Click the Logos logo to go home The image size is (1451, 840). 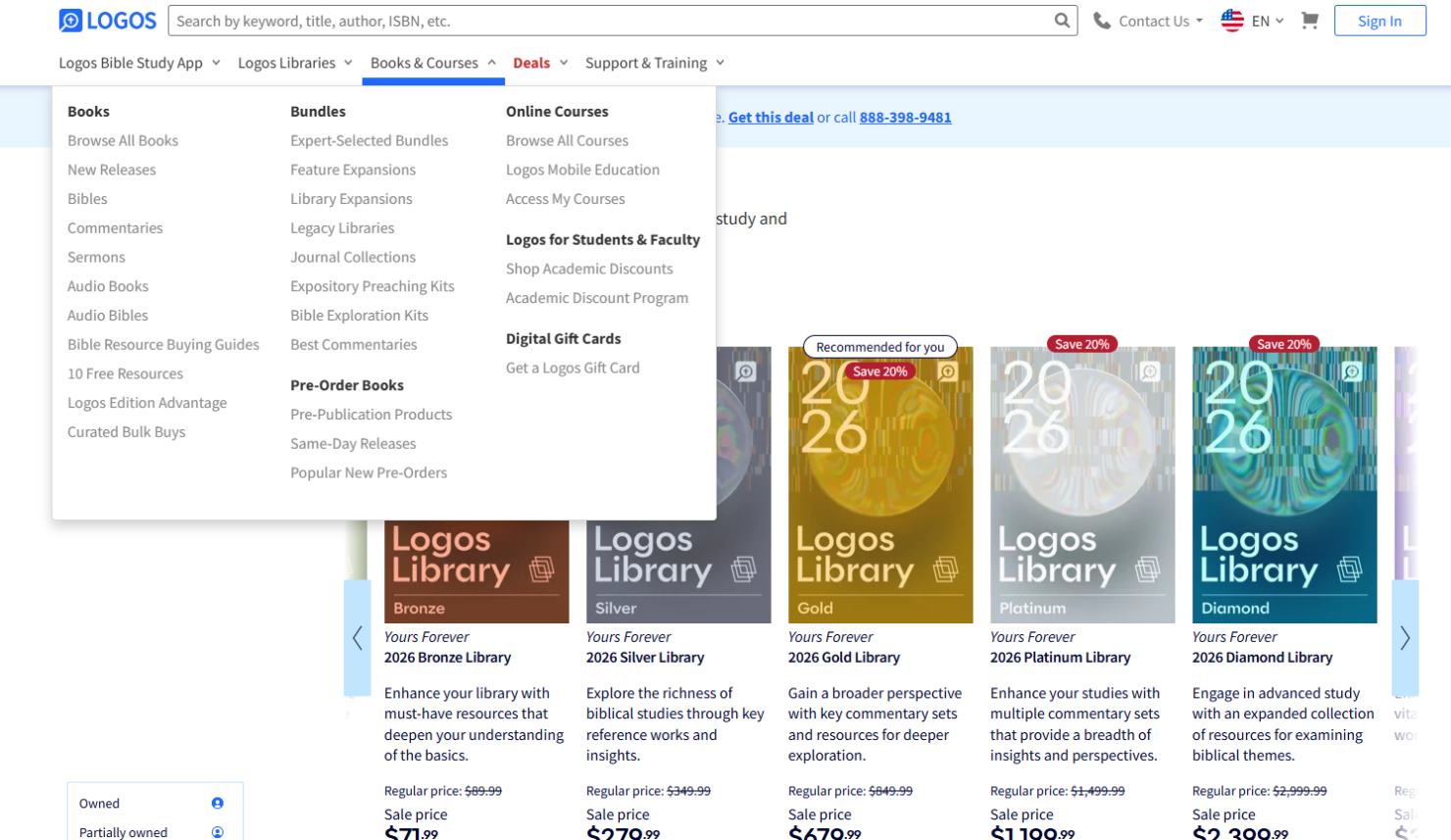point(106,20)
